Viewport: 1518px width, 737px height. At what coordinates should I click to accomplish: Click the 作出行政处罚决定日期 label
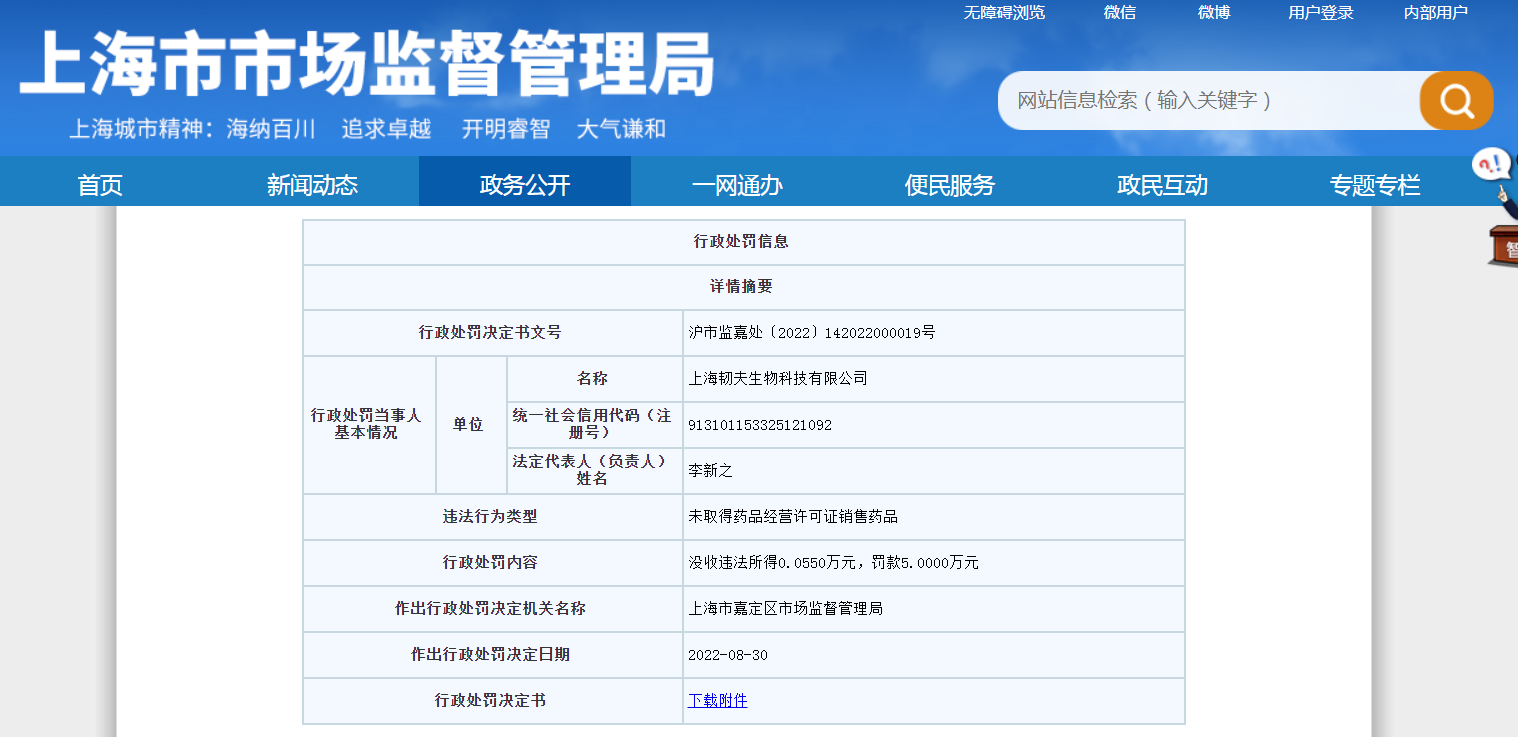[490, 655]
